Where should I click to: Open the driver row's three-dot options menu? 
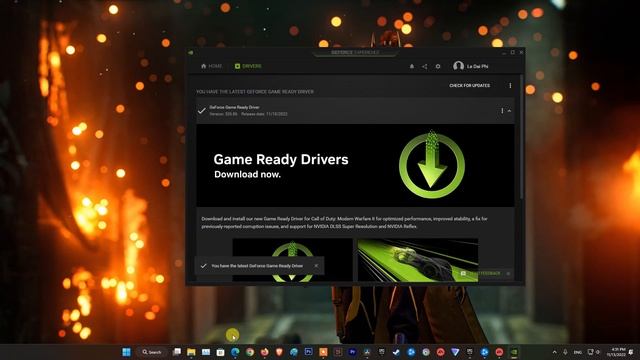(x=502, y=111)
